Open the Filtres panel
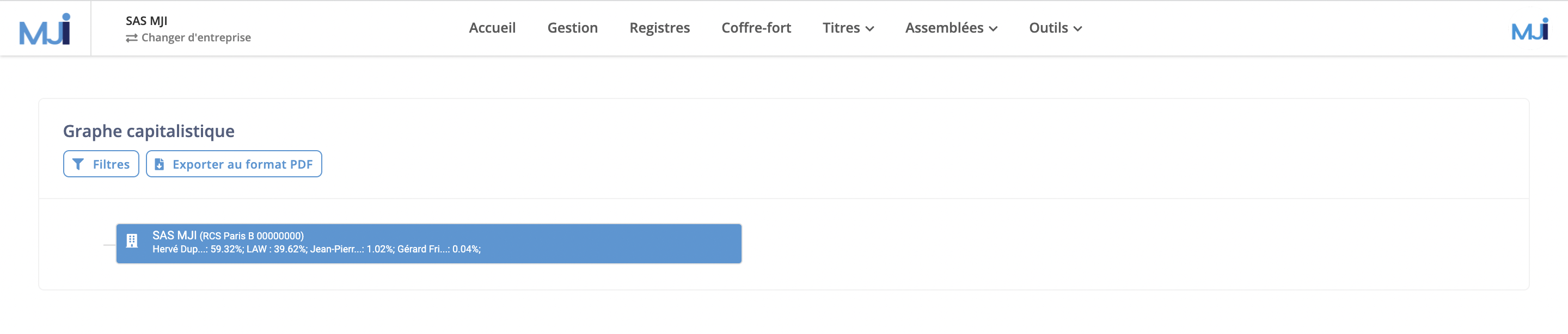The image size is (1568, 334). pyautogui.click(x=101, y=164)
